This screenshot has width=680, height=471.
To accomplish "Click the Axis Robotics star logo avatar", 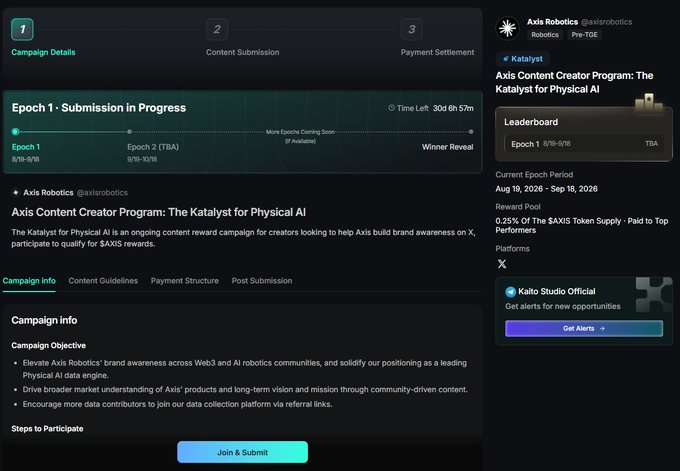I will (507, 29).
